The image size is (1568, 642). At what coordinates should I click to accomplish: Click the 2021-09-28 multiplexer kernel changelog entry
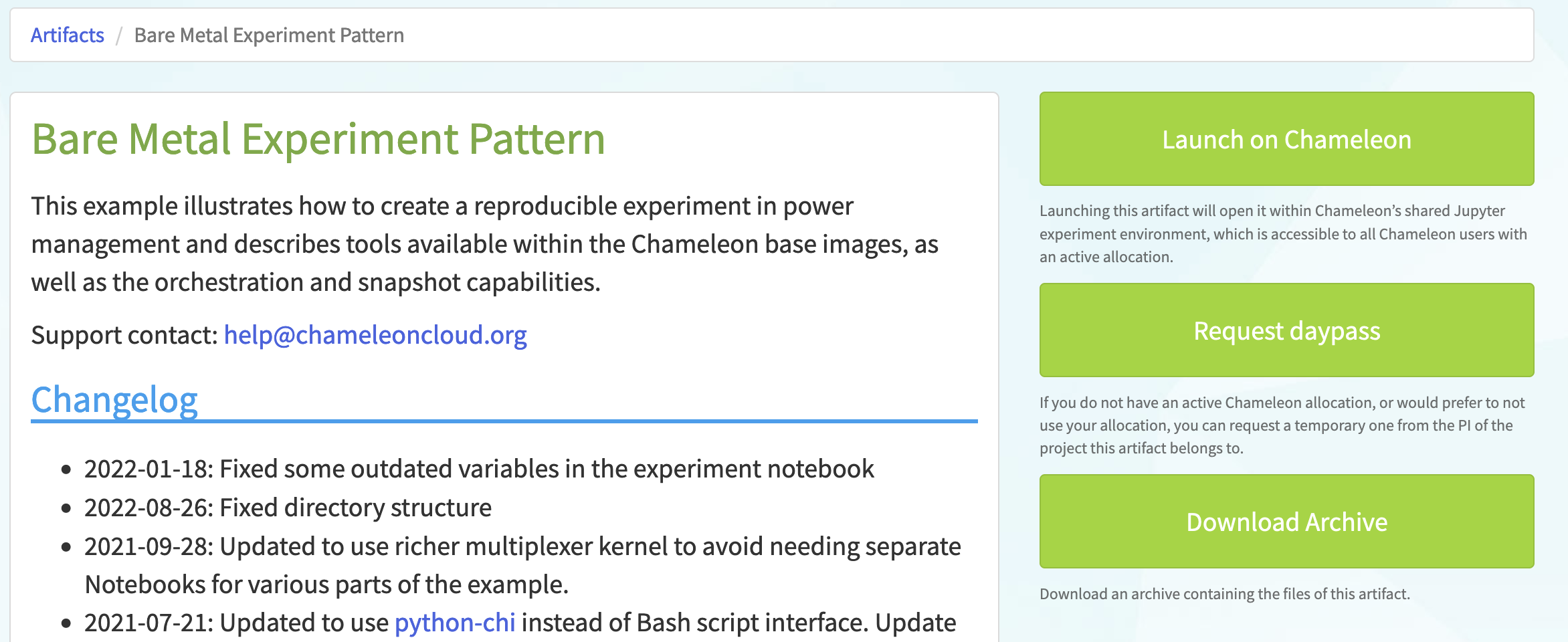[x=522, y=565]
